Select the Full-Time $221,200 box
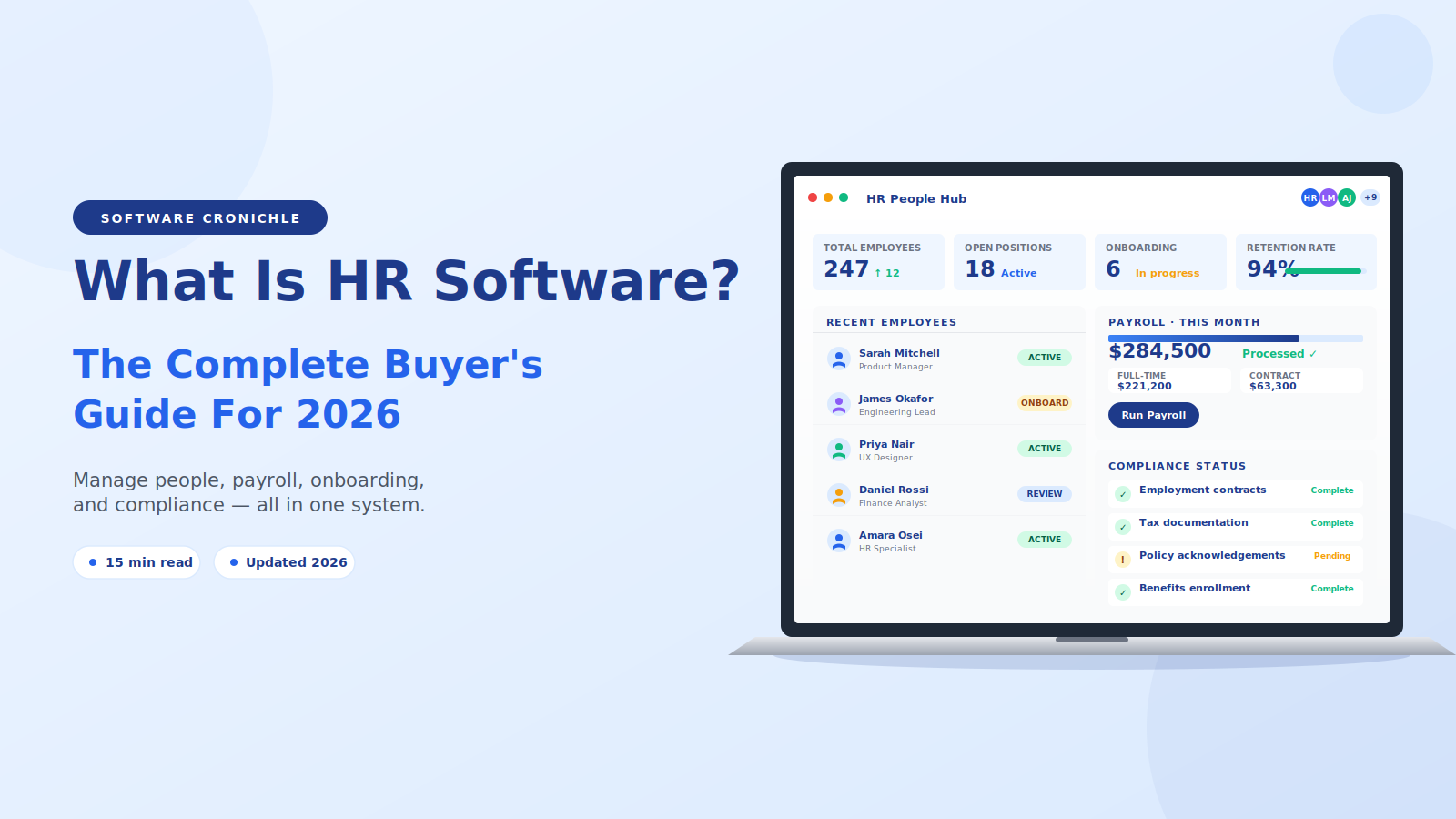 1169,380
